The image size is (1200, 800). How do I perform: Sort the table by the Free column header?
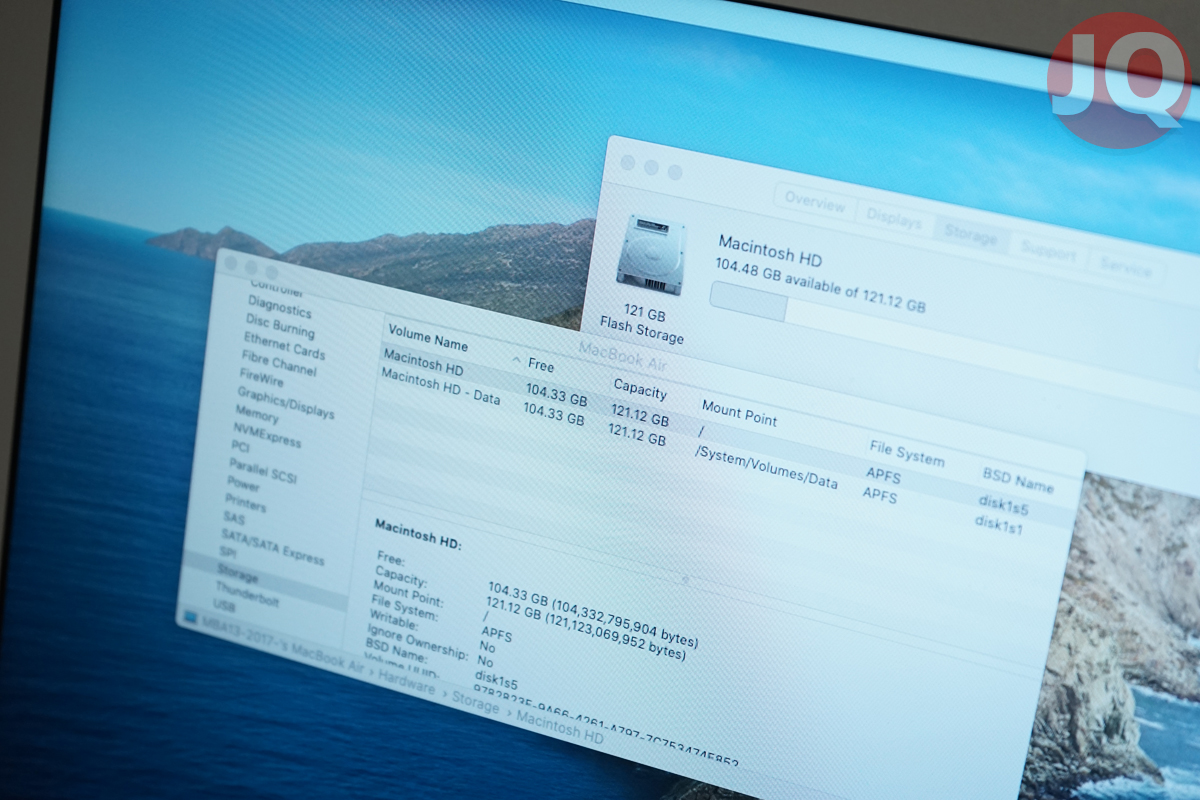541,366
